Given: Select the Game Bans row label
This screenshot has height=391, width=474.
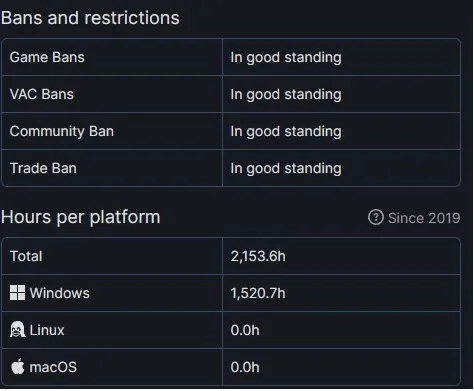Looking at the screenshot, I should [47, 57].
